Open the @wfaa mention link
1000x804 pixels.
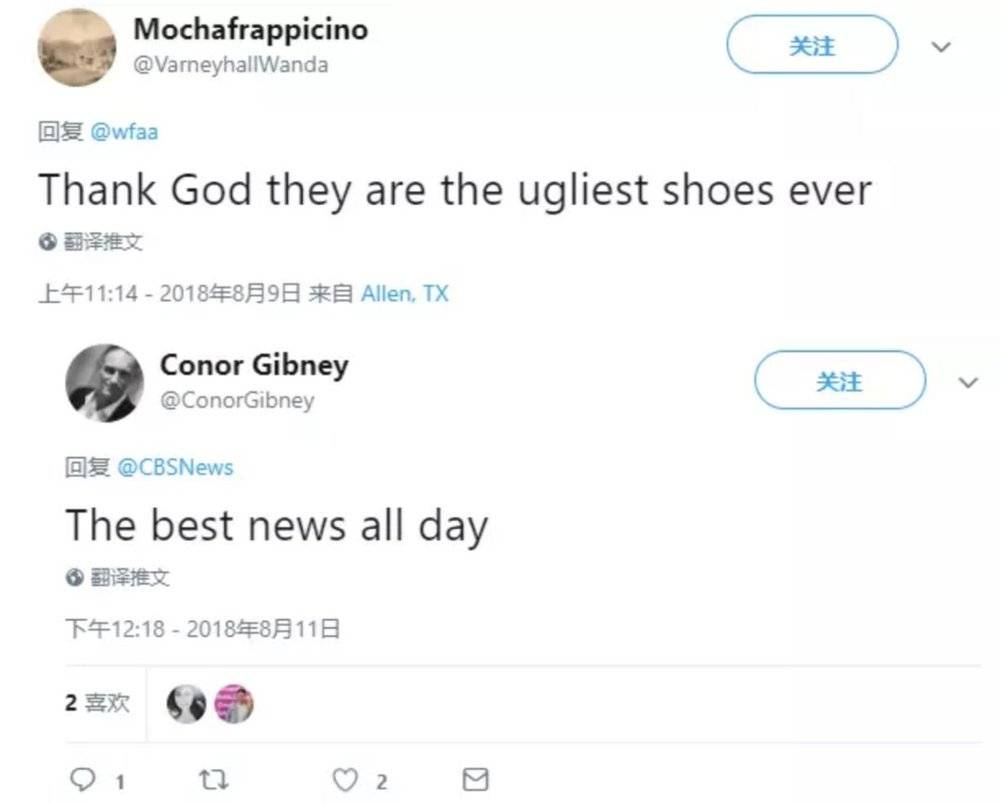click(124, 132)
